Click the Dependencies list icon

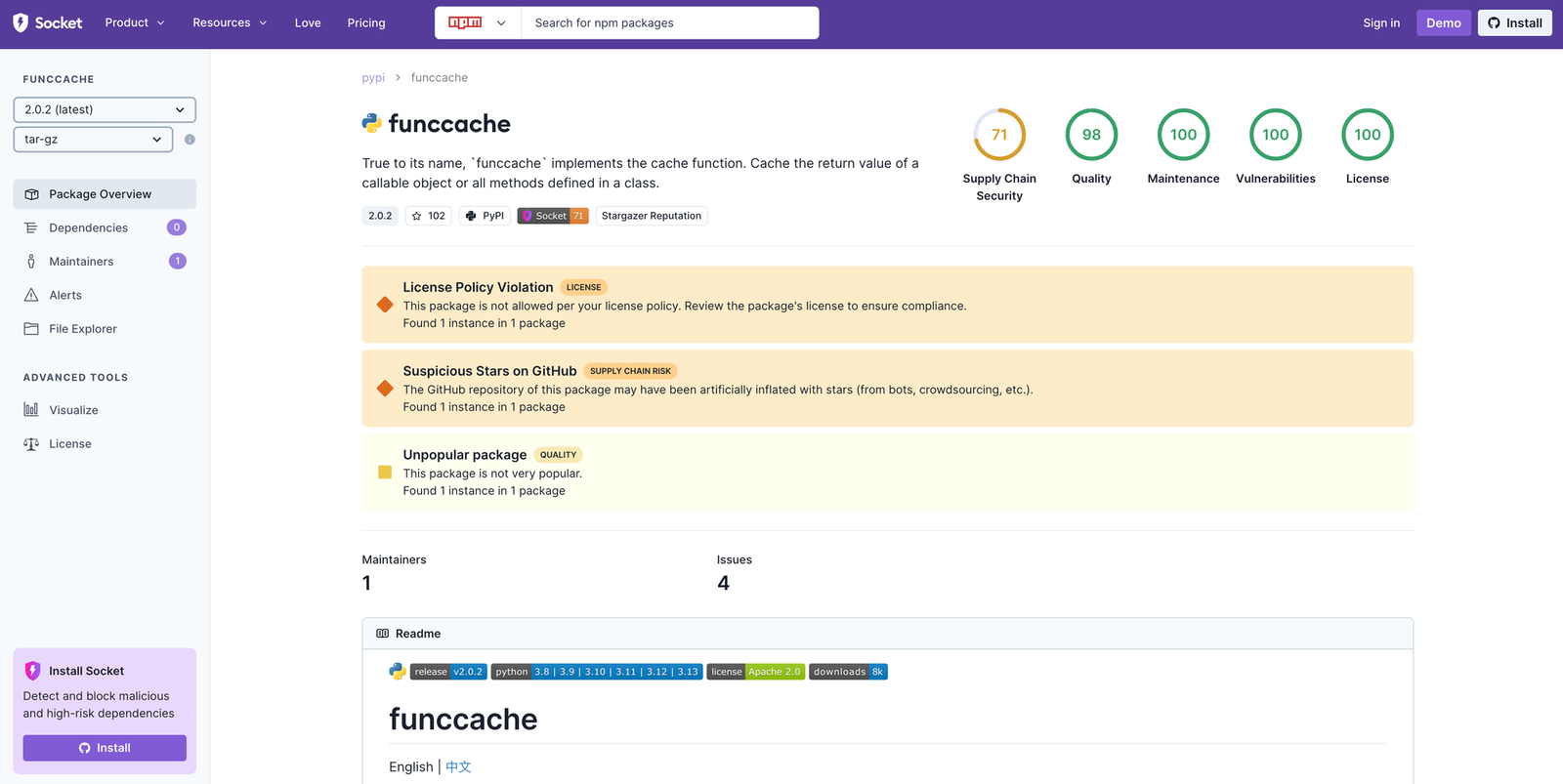pos(31,227)
